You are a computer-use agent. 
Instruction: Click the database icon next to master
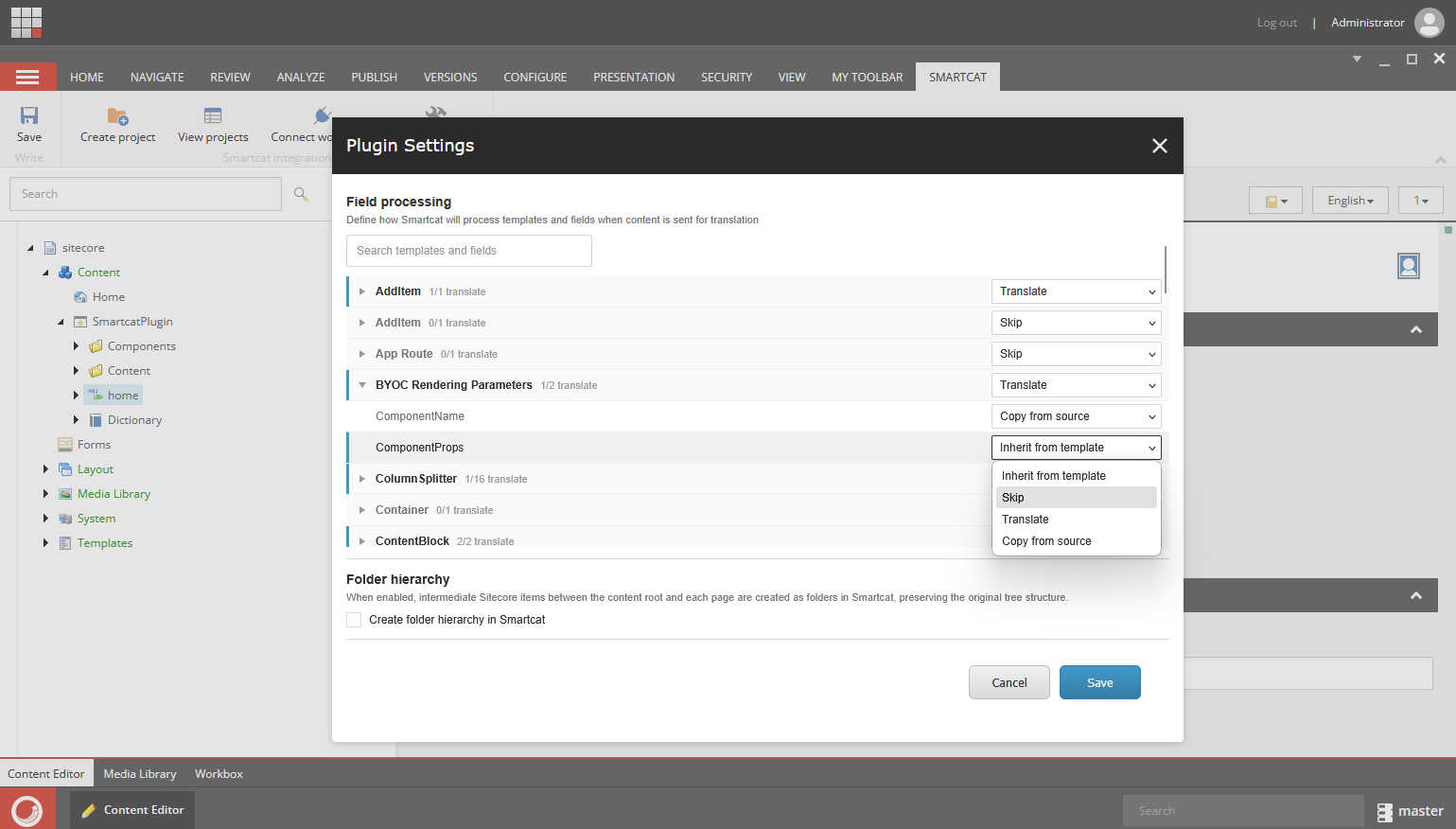[1385, 812]
